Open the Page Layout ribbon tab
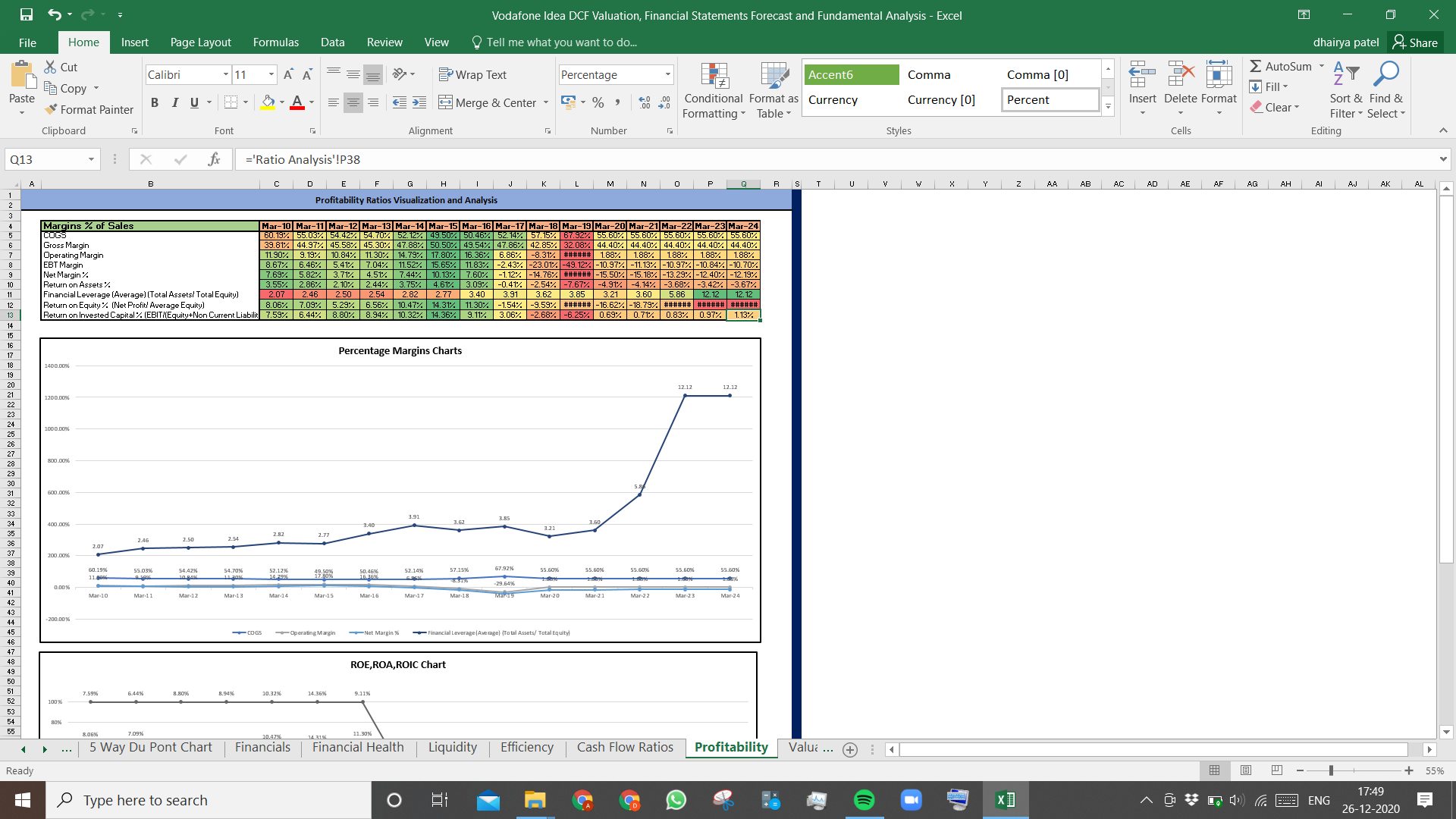1456x819 pixels. coord(200,42)
